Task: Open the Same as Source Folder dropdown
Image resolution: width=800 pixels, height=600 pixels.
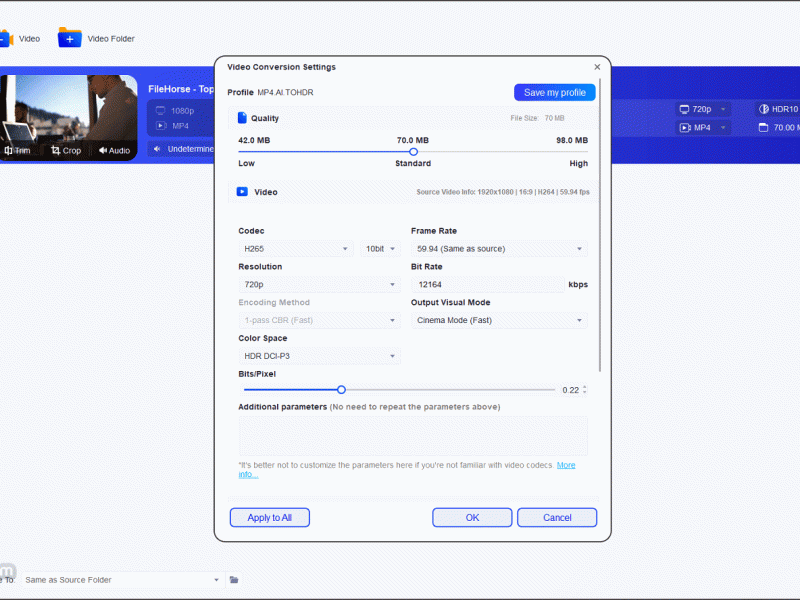Action: click(x=122, y=580)
